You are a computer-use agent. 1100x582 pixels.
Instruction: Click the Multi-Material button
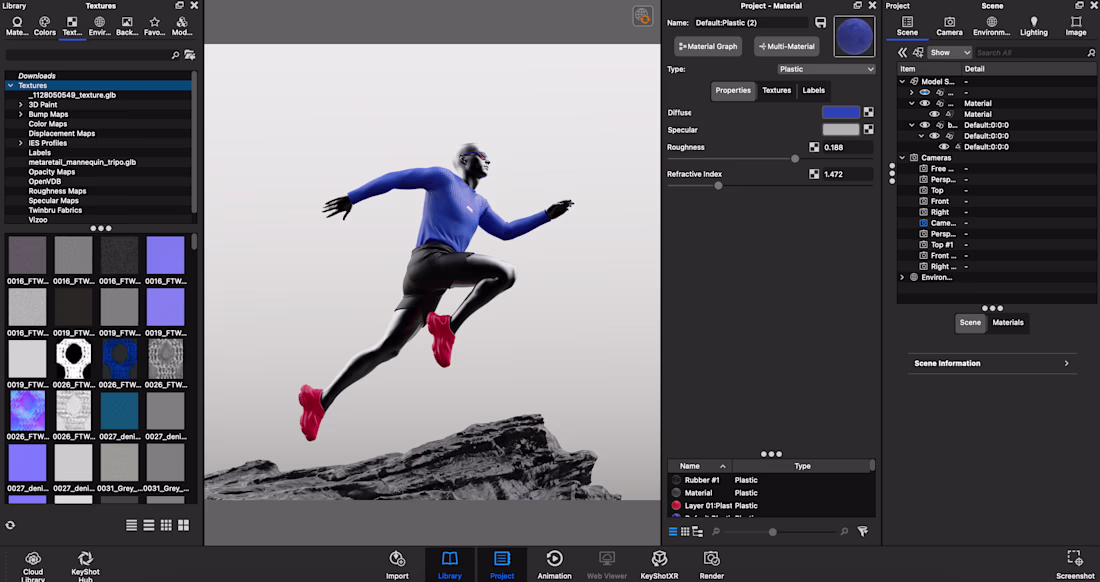(786, 46)
